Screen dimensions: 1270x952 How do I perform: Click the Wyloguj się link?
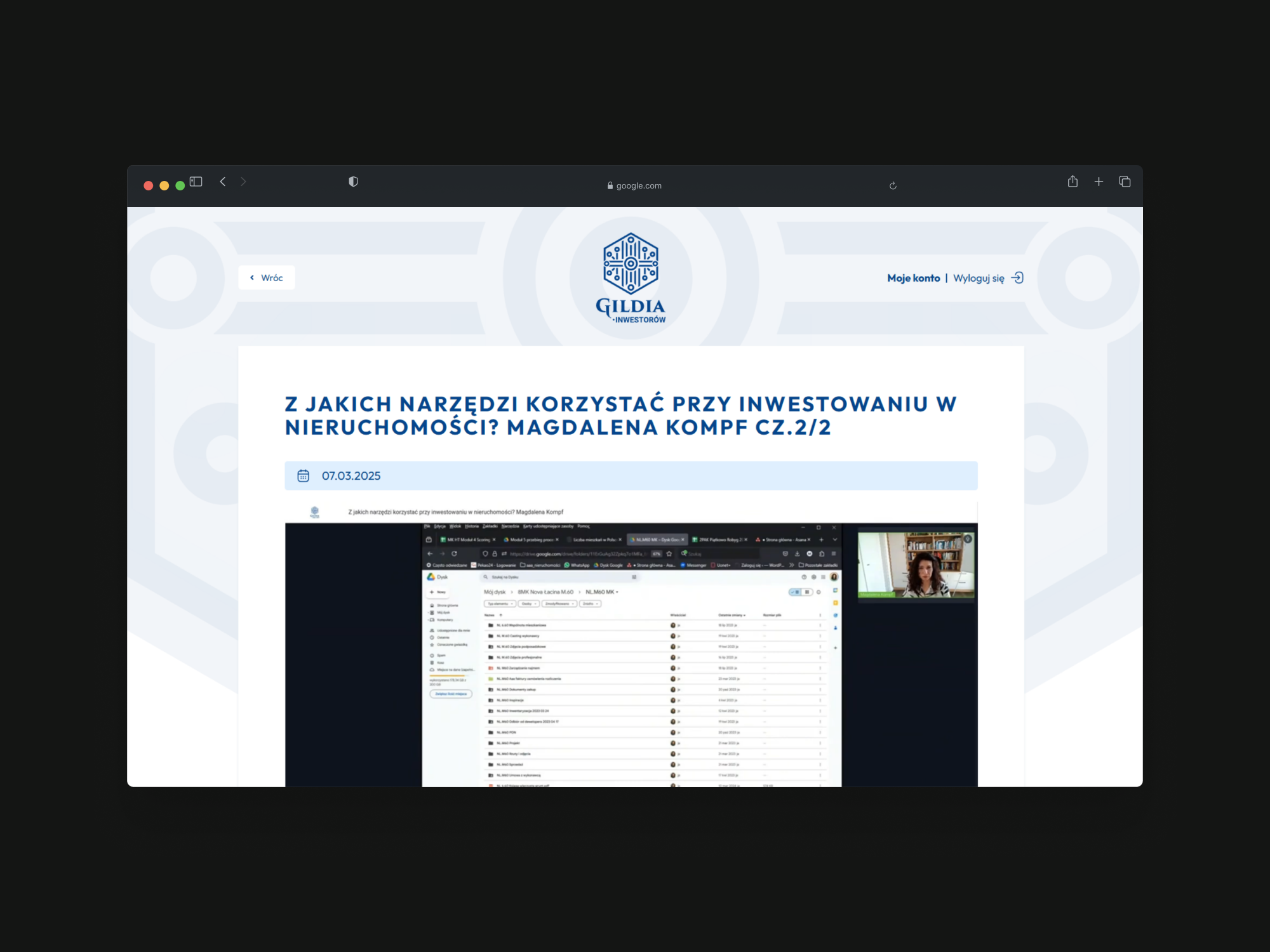pos(978,278)
